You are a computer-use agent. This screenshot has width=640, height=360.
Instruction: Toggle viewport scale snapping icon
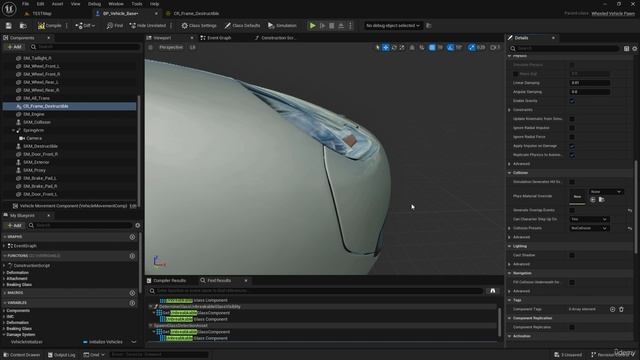click(471, 48)
